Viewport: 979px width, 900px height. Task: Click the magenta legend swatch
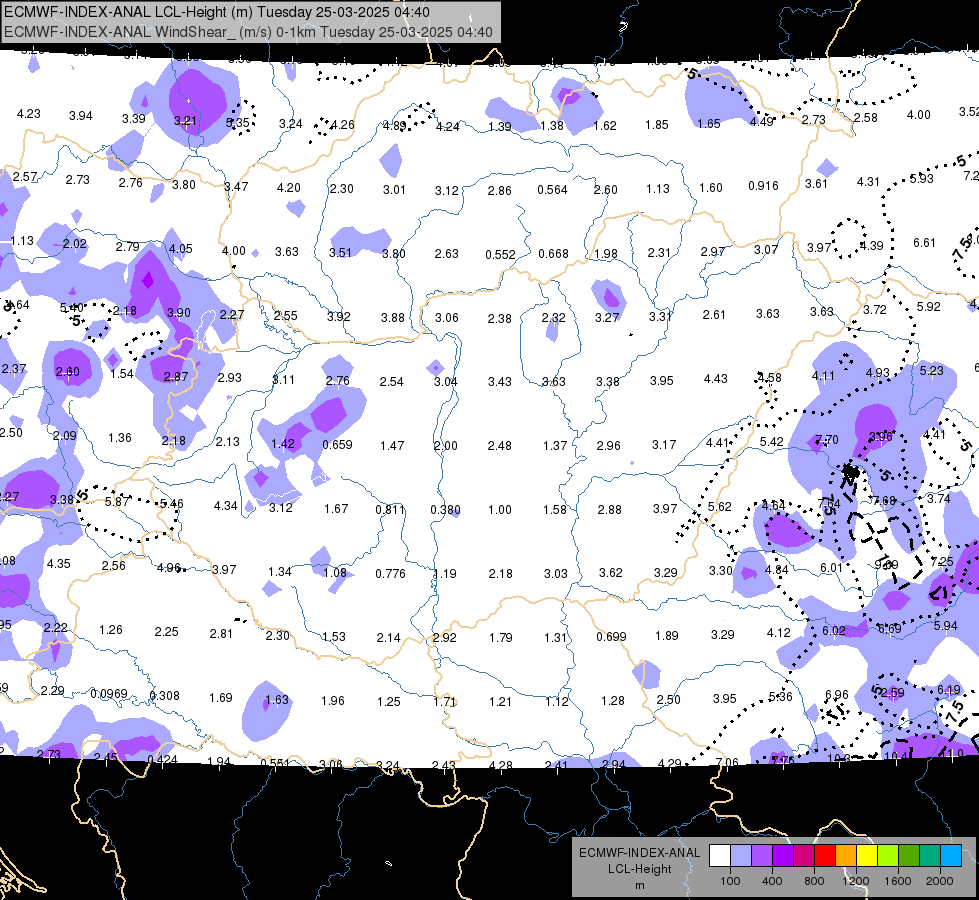point(804,855)
